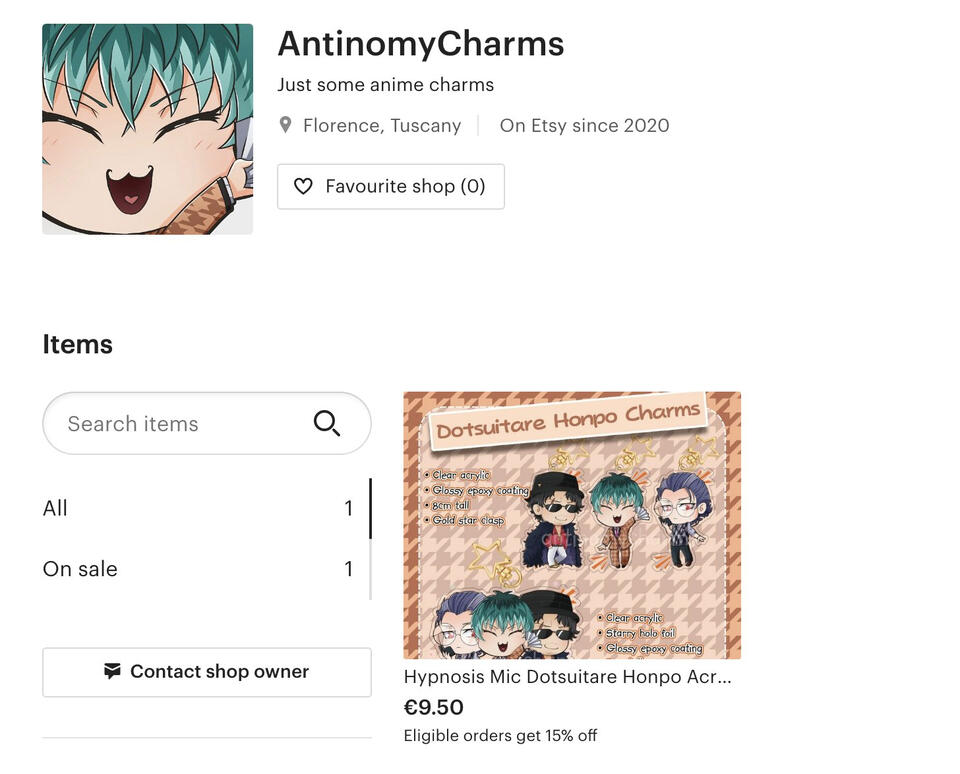The height and width of the screenshot is (774, 960).
Task: Open the AntinomyCharms shop avatar image
Action: tap(148, 129)
